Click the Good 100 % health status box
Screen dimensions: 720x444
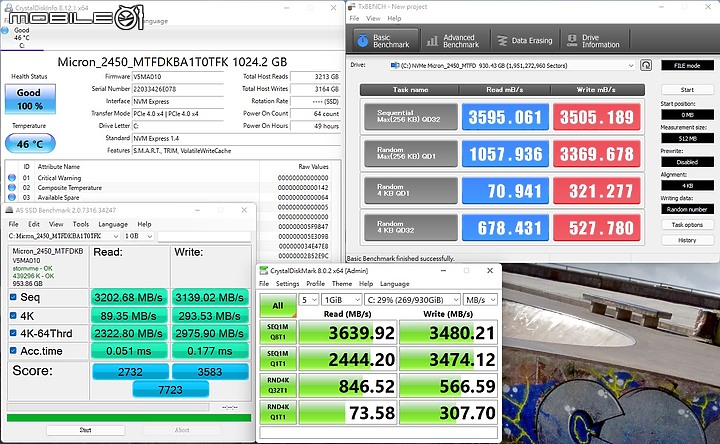point(30,99)
